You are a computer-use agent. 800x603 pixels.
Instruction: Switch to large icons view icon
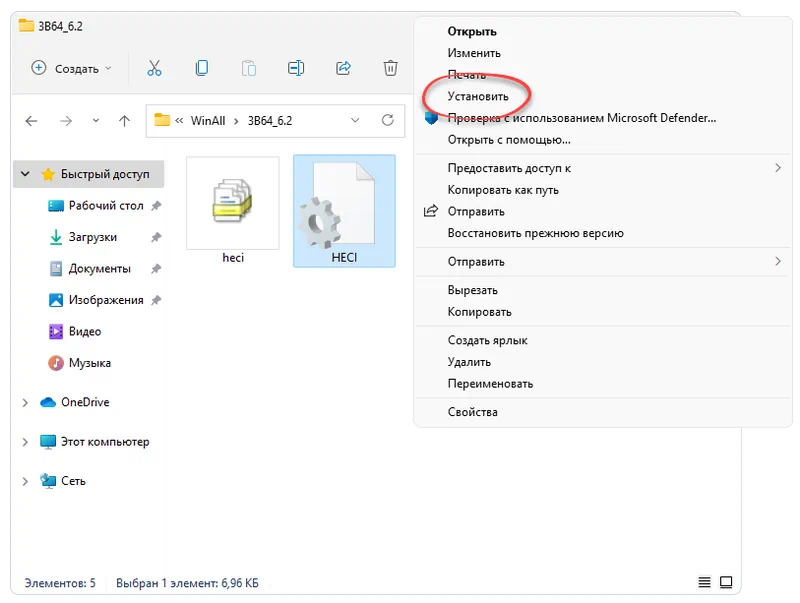click(x=726, y=582)
